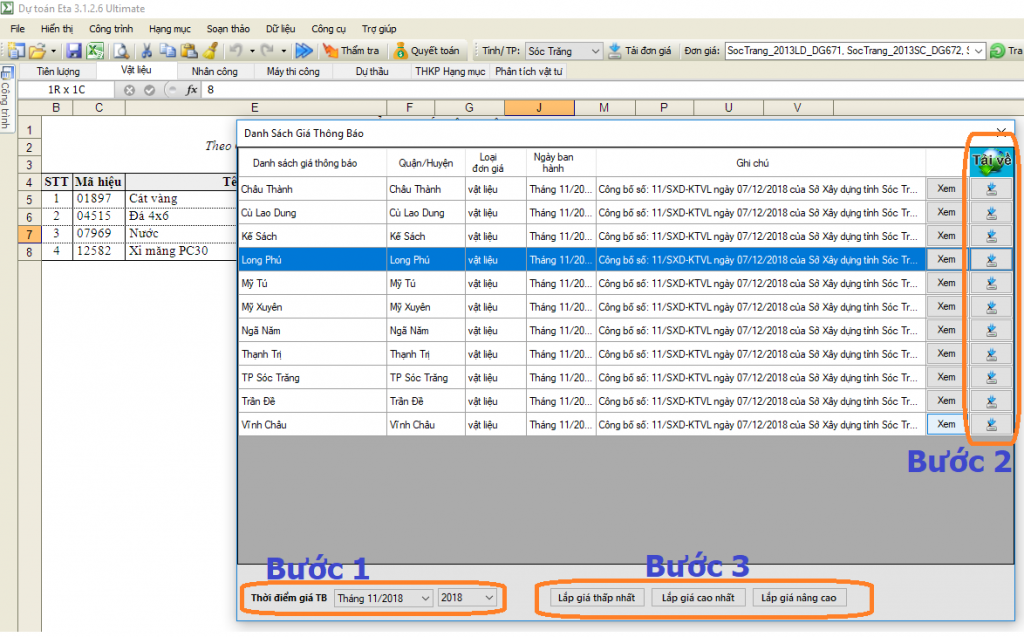Expand the Đơn giá combo box
The image size is (1024, 637).
click(977, 50)
